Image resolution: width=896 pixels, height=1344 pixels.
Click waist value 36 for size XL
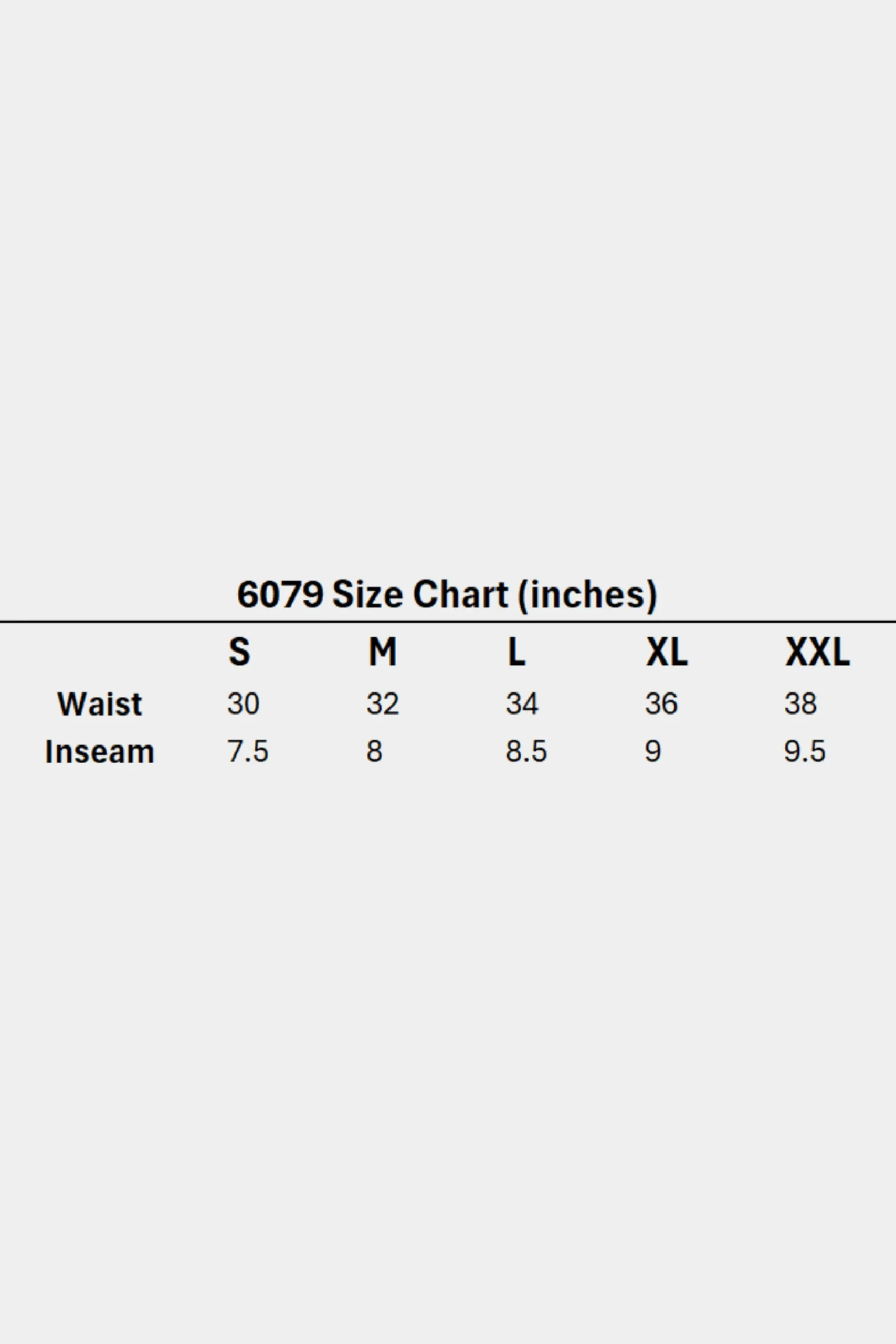click(x=661, y=703)
